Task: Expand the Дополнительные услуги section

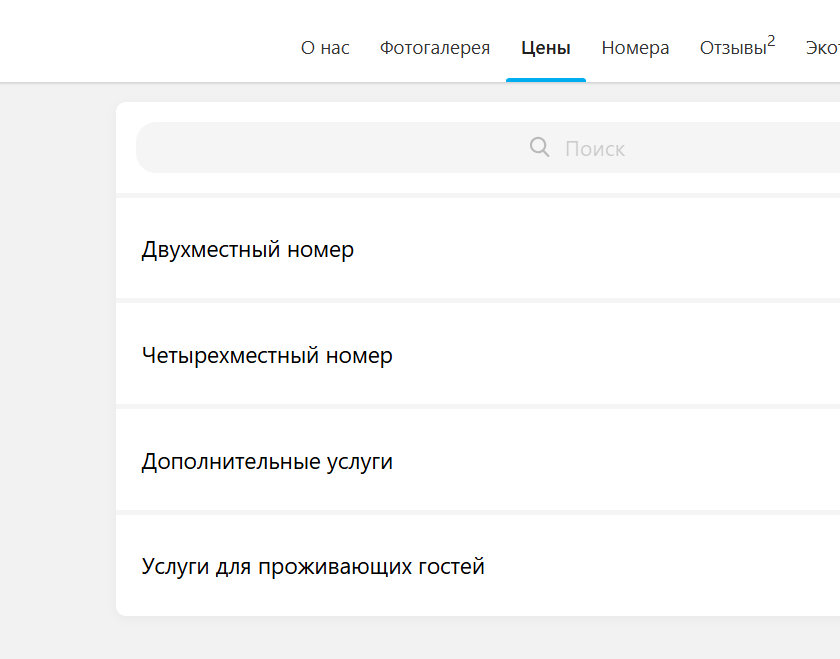Action: tap(478, 460)
